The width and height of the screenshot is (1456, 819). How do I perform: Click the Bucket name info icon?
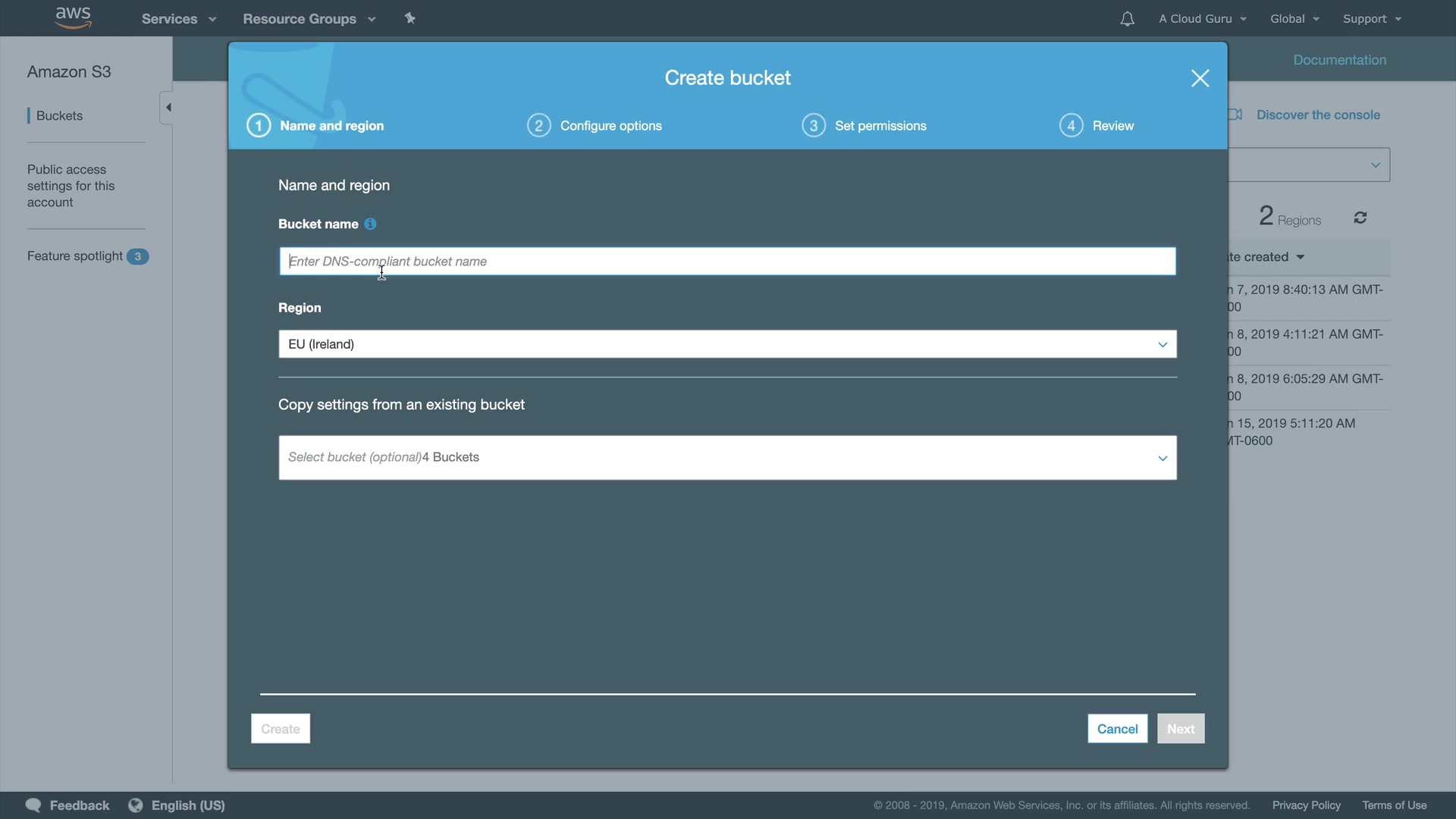pyautogui.click(x=370, y=224)
